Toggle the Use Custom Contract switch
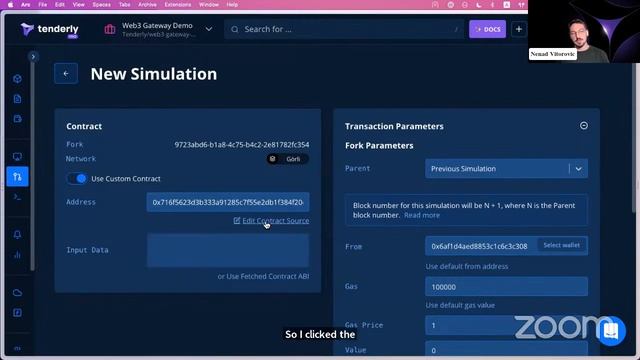 (77, 178)
